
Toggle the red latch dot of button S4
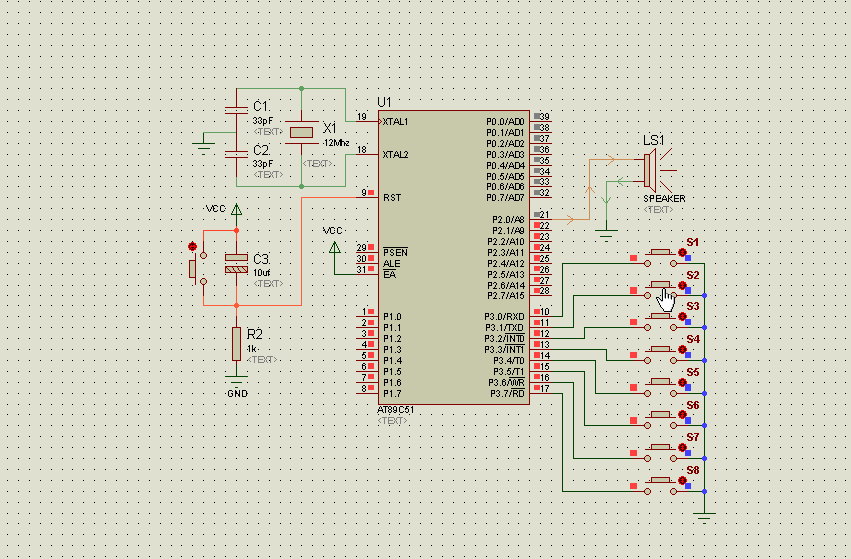pos(682,350)
